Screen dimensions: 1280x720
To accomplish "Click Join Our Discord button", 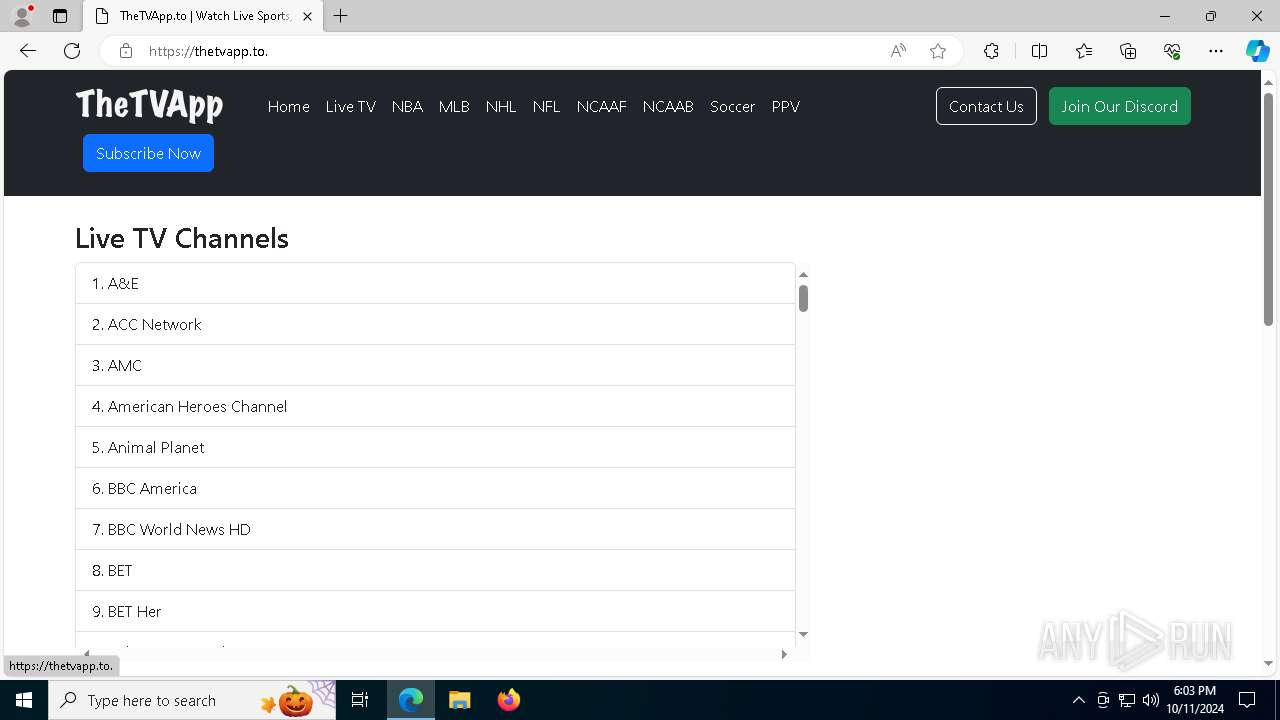I will (x=1119, y=106).
